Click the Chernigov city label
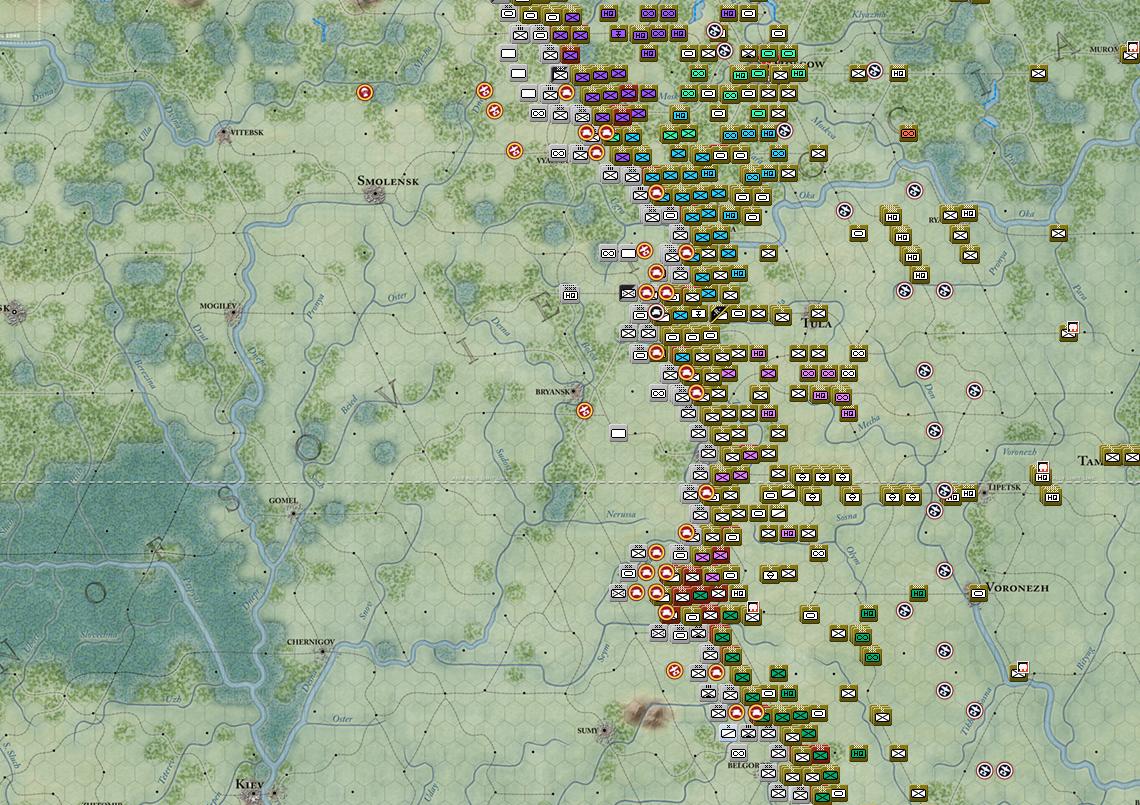 click(310, 642)
